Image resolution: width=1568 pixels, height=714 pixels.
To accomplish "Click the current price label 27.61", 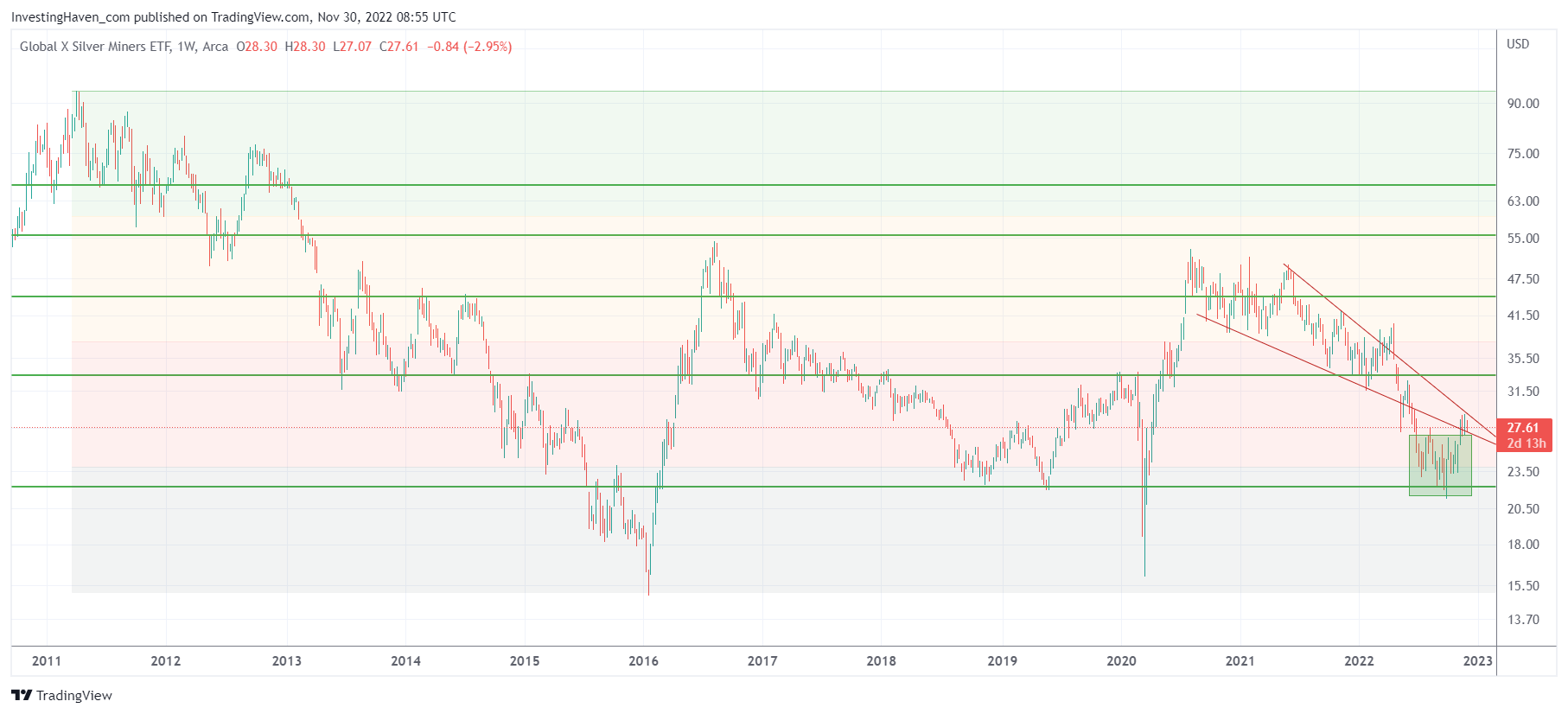I will pyautogui.click(x=1523, y=428).
